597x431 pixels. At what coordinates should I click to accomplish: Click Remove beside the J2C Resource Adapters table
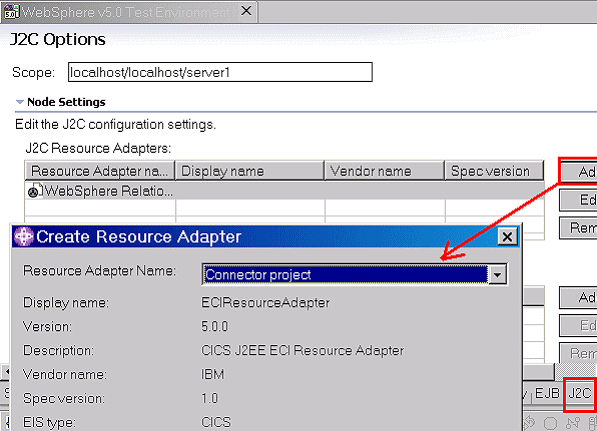click(578, 228)
